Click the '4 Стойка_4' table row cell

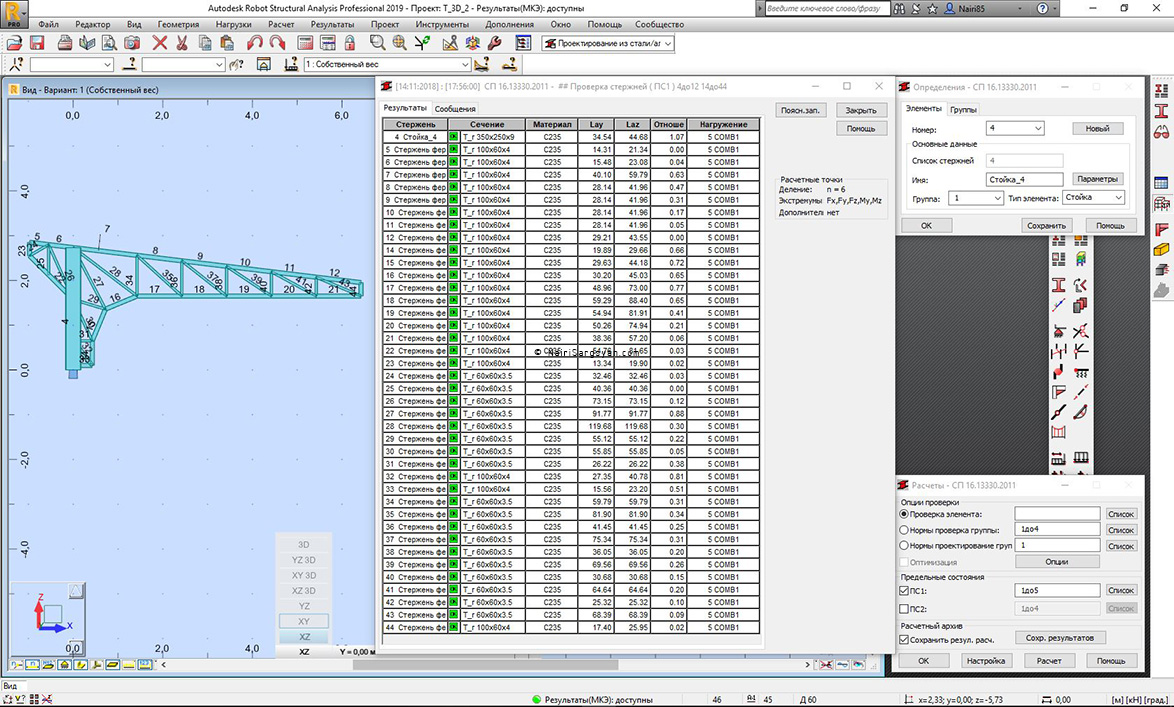coord(416,137)
